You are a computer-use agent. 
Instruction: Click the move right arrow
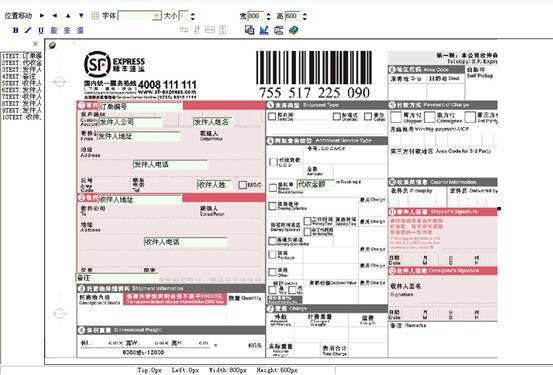[x=42, y=16]
